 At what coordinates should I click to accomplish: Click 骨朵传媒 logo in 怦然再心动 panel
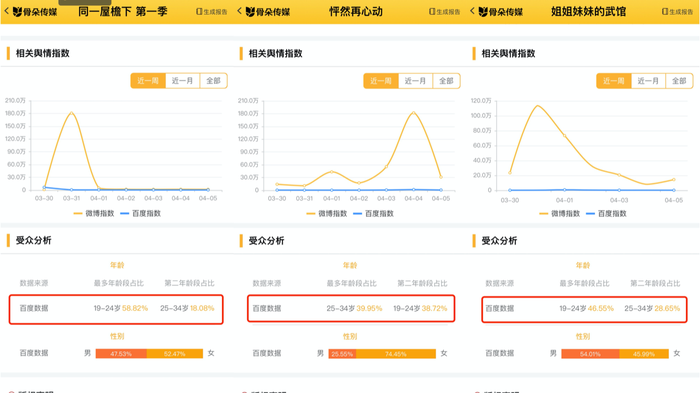pyautogui.click(x=268, y=12)
